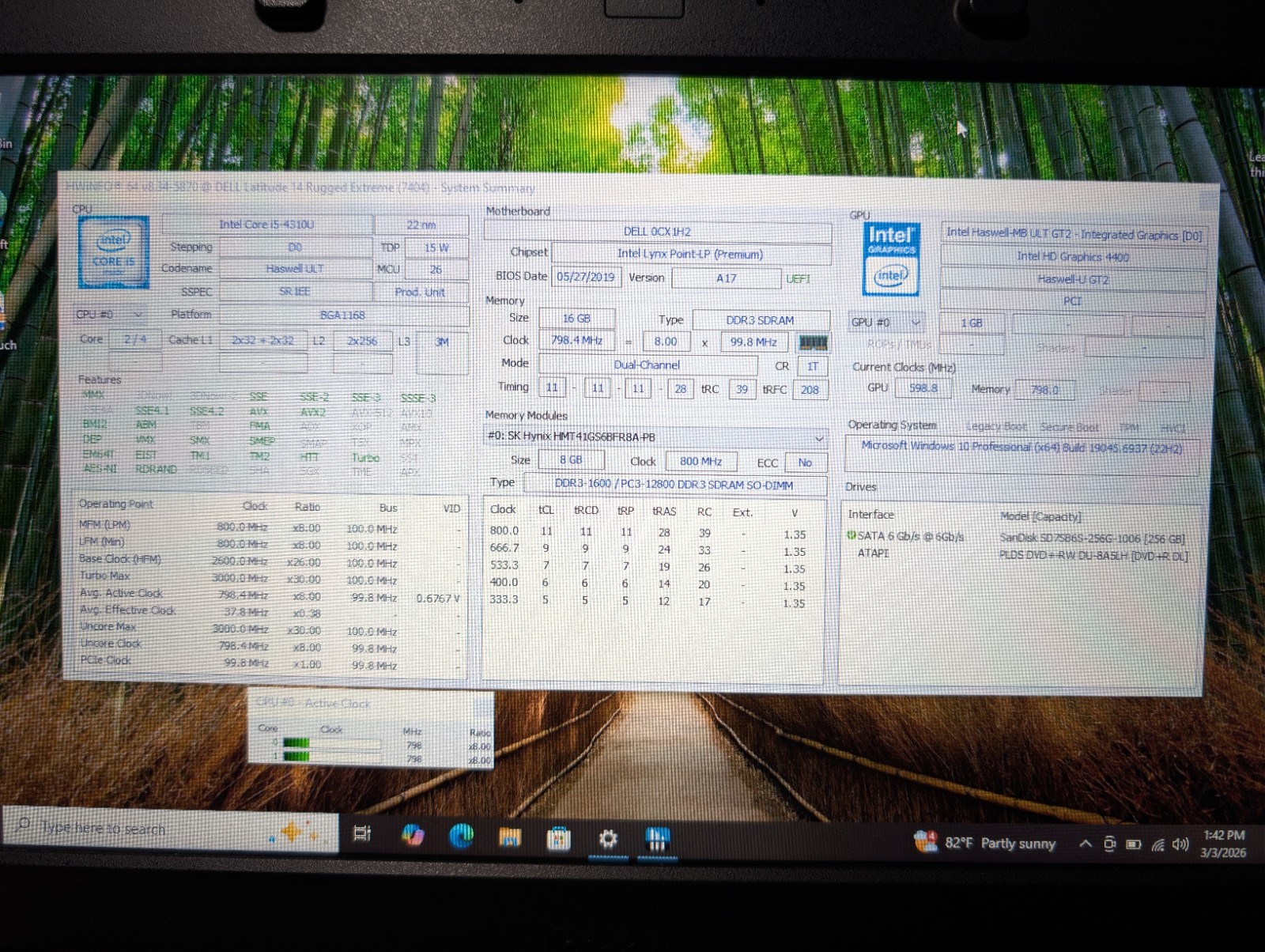
Task: Click the memory module chip icon beside 99.8 MHz
Action: (x=813, y=342)
